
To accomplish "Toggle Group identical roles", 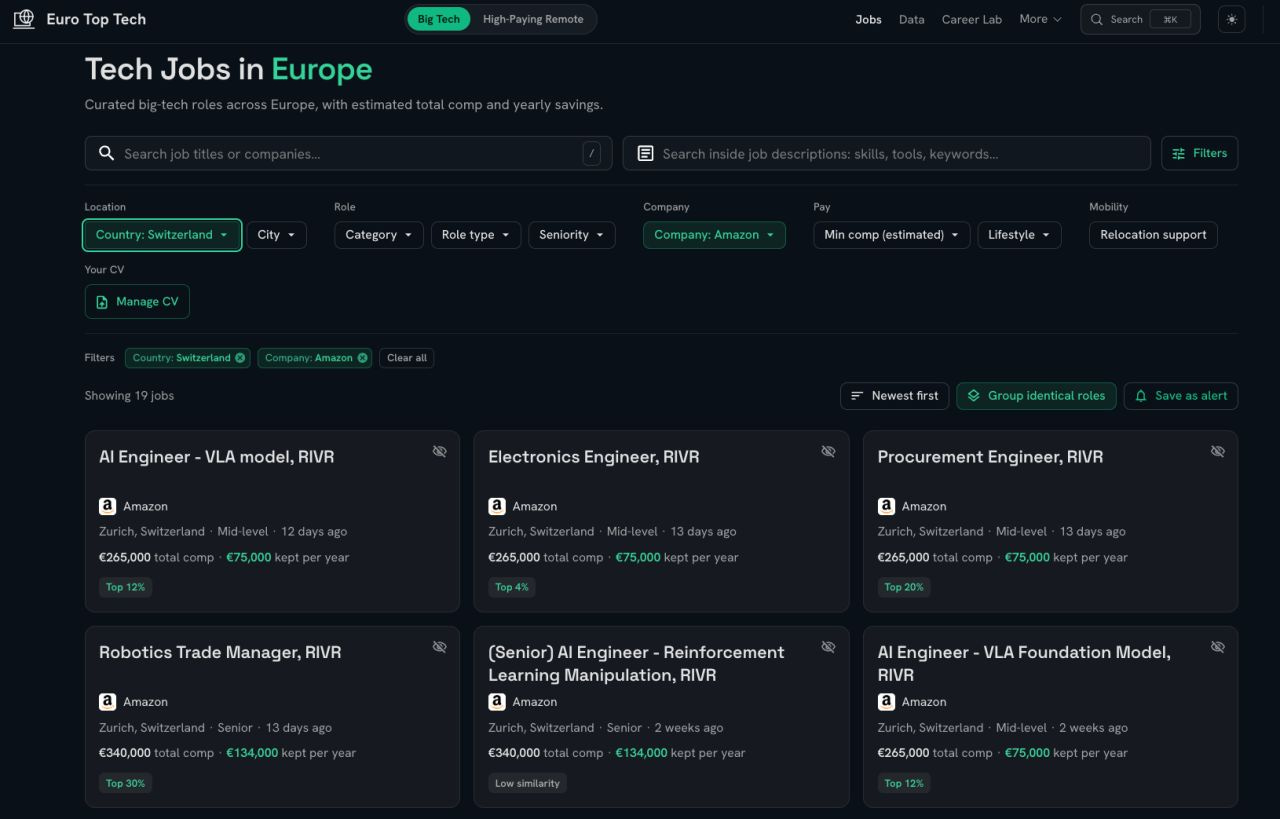I will pyautogui.click(x=1036, y=396).
